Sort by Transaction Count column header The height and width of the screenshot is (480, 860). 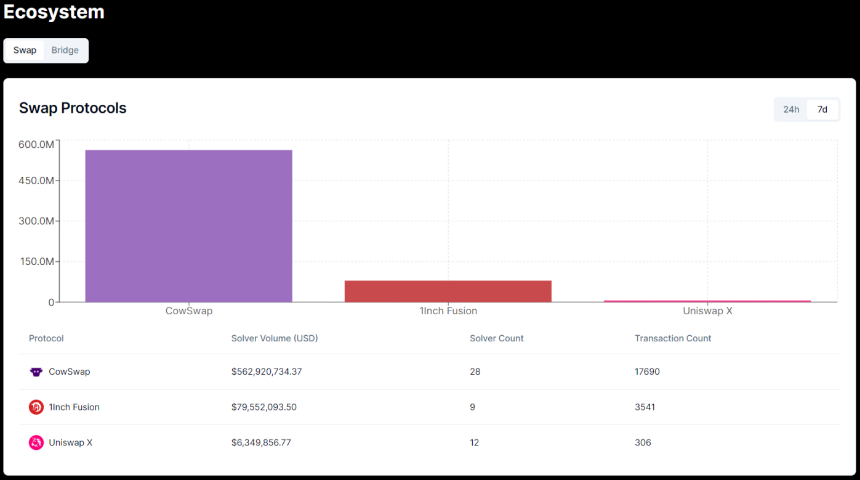click(x=673, y=338)
